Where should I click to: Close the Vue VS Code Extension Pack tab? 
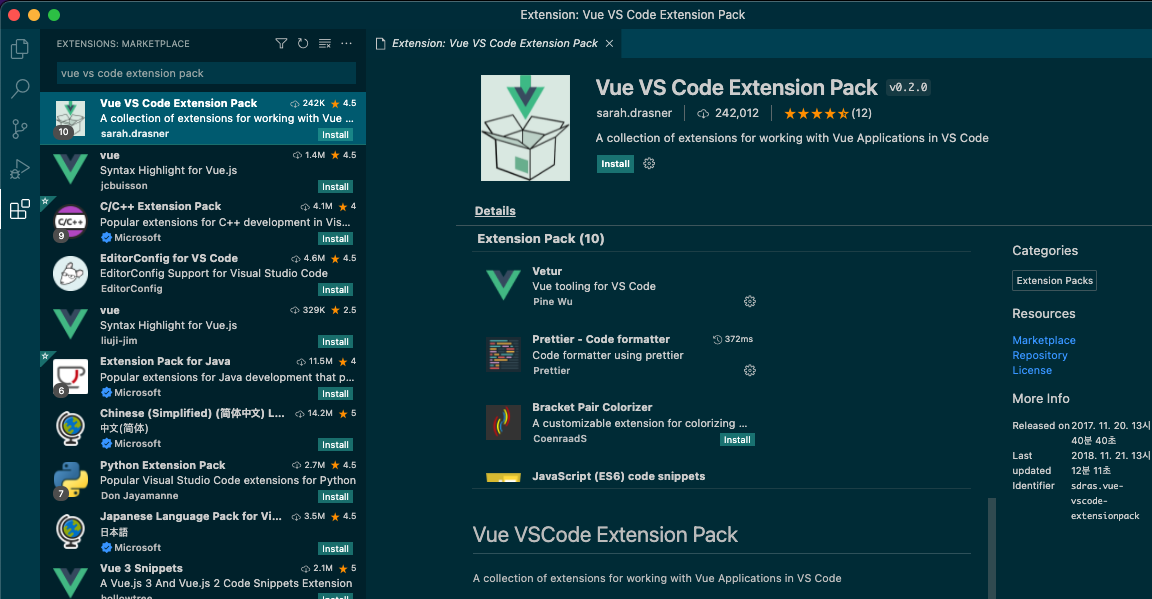point(609,43)
